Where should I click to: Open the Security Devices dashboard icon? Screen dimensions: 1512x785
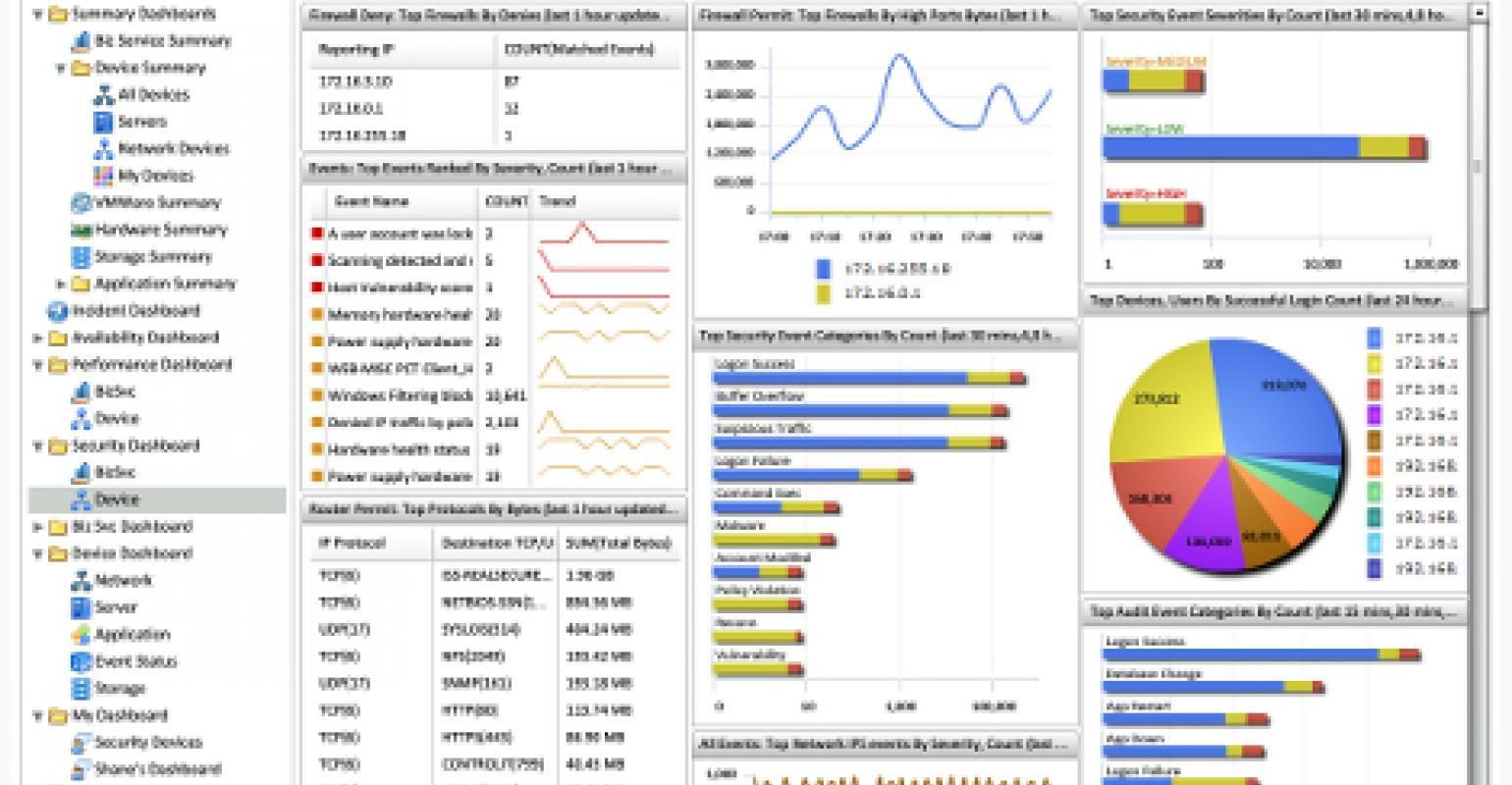tap(81, 743)
